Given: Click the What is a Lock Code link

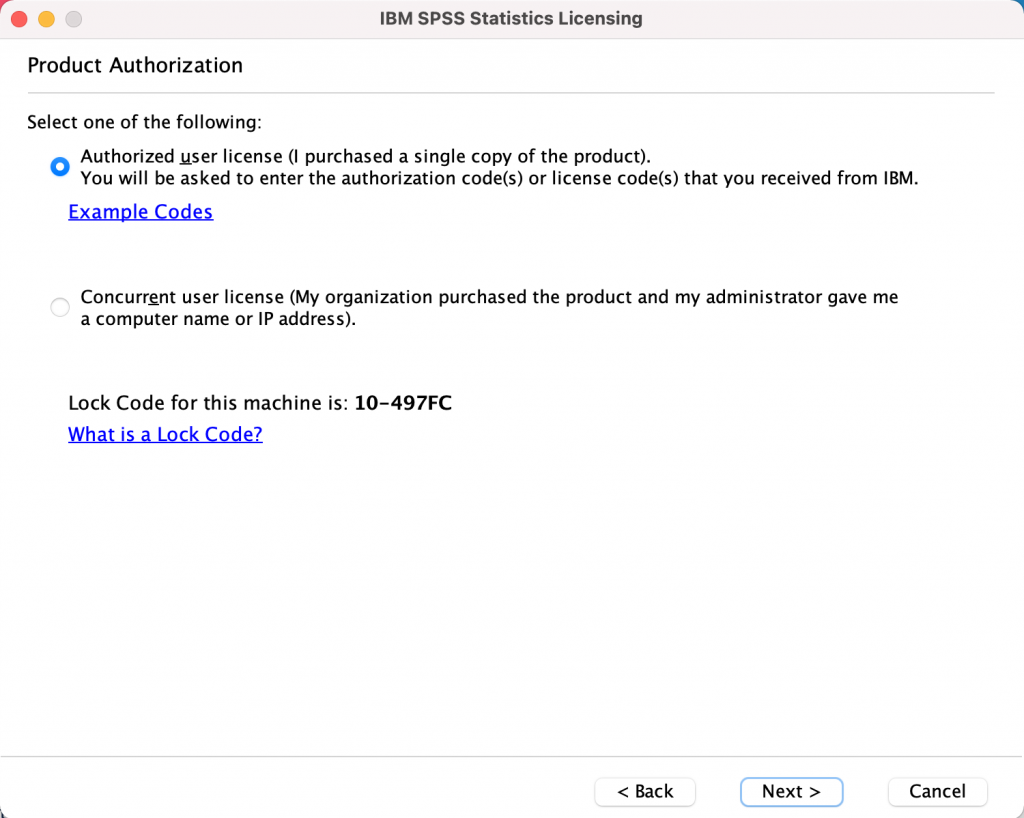Looking at the screenshot, I should pyautogui.click(x=165, y=434).
